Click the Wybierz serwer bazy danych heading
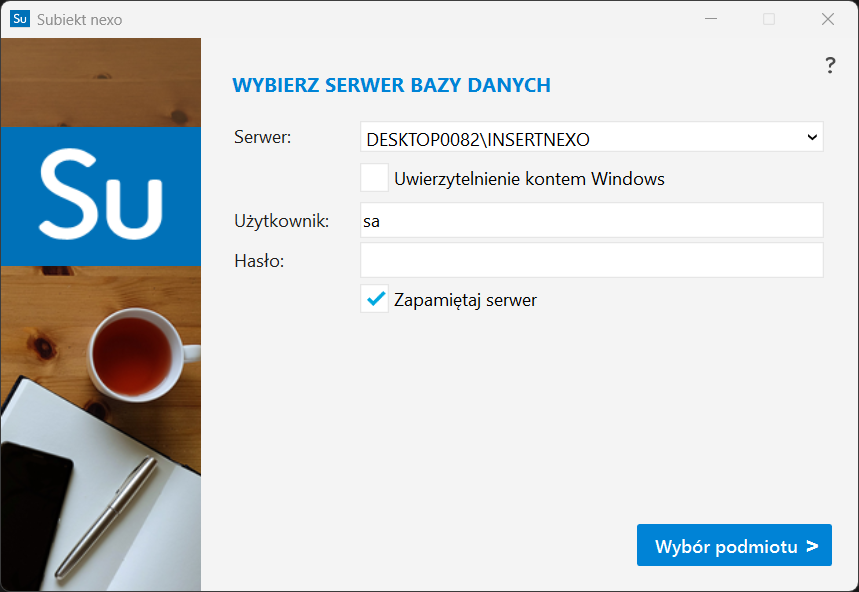 coord(391,85)
